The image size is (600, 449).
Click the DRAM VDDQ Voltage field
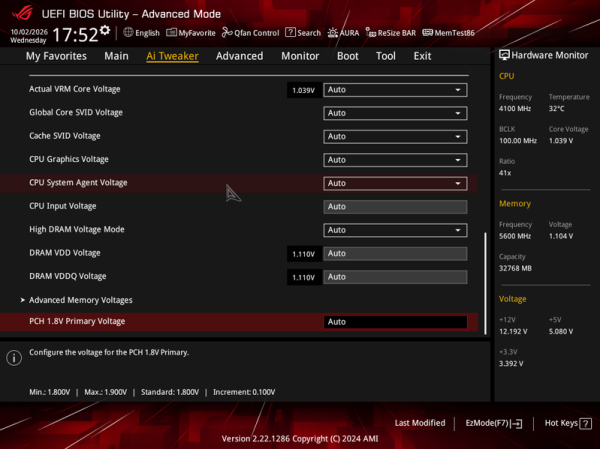tap(395, 277)
